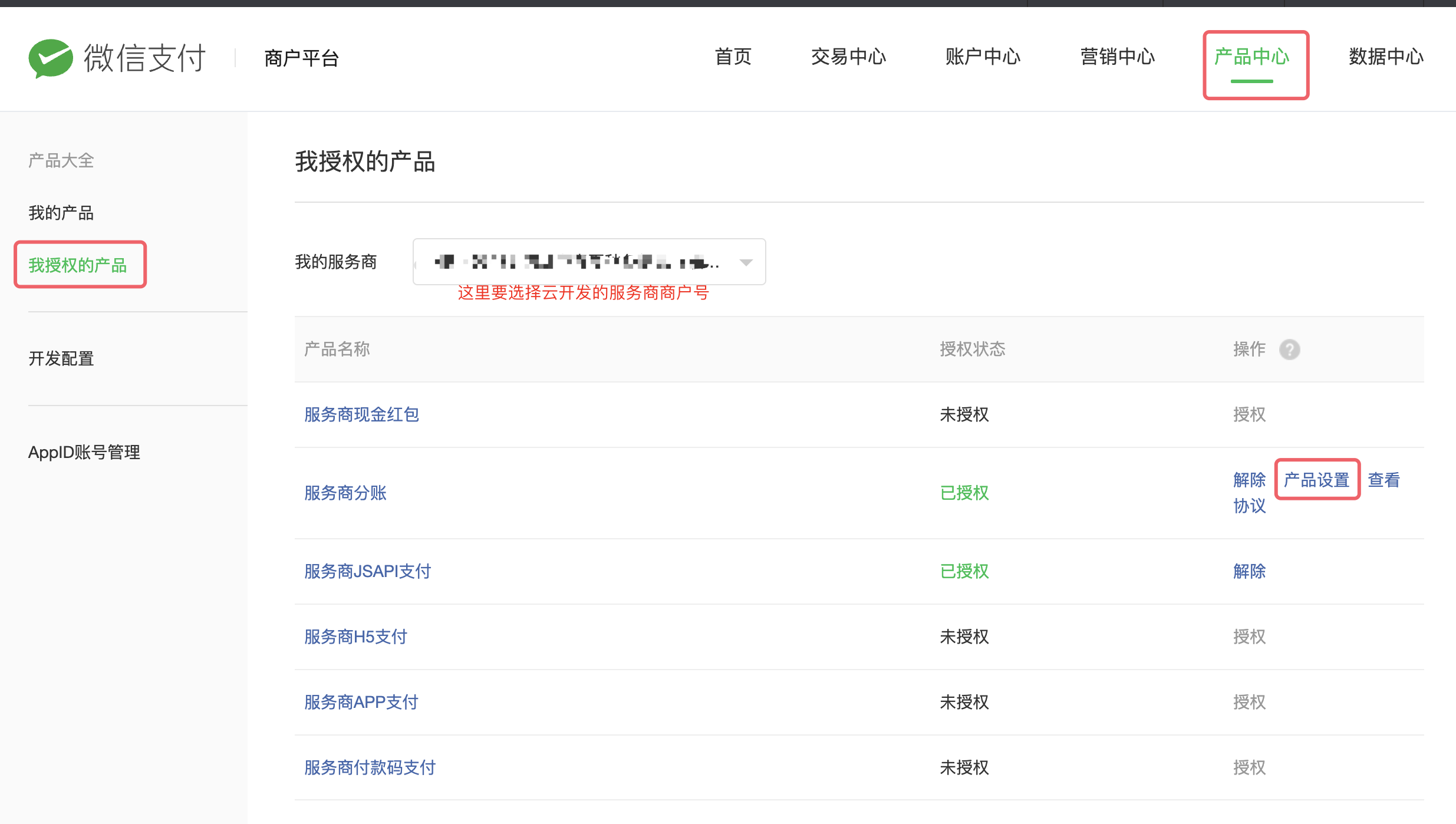Viewport: 1456px width, 824px height.
Task: Open the 我的服务商 dropdown arrow
Action: pyautogui.click(x=746, y=262)
